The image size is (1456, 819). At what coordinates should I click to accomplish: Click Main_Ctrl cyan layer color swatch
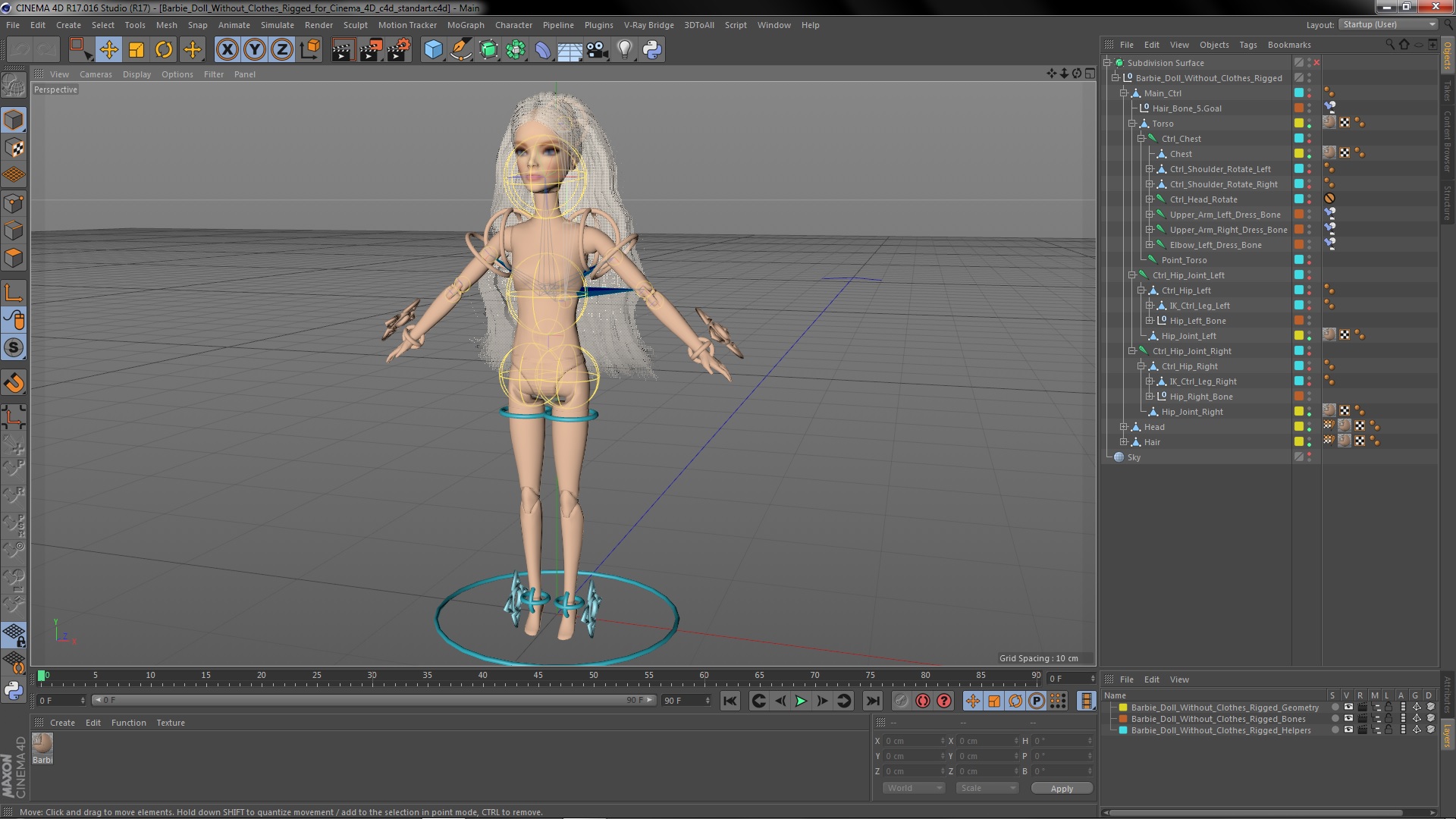[x=1299, y=93]
